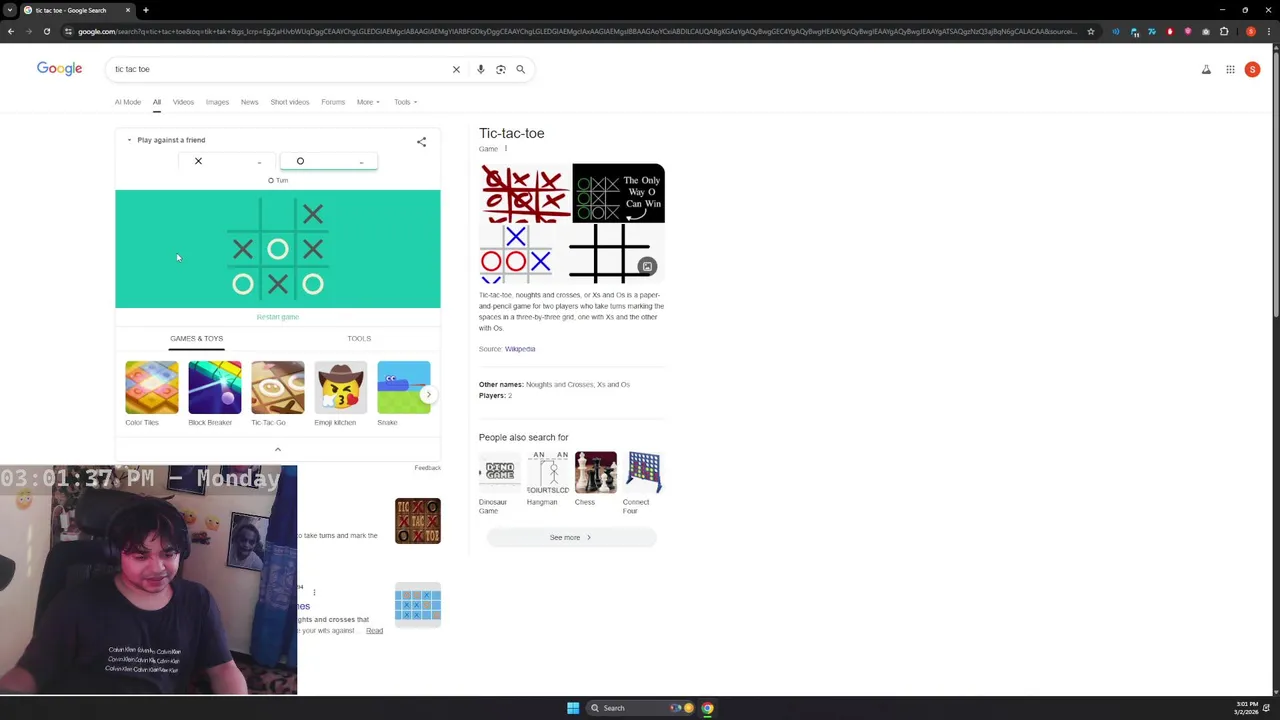Click the tic tac toe search field
This screenshot has width=1280, height=720.
280,69
